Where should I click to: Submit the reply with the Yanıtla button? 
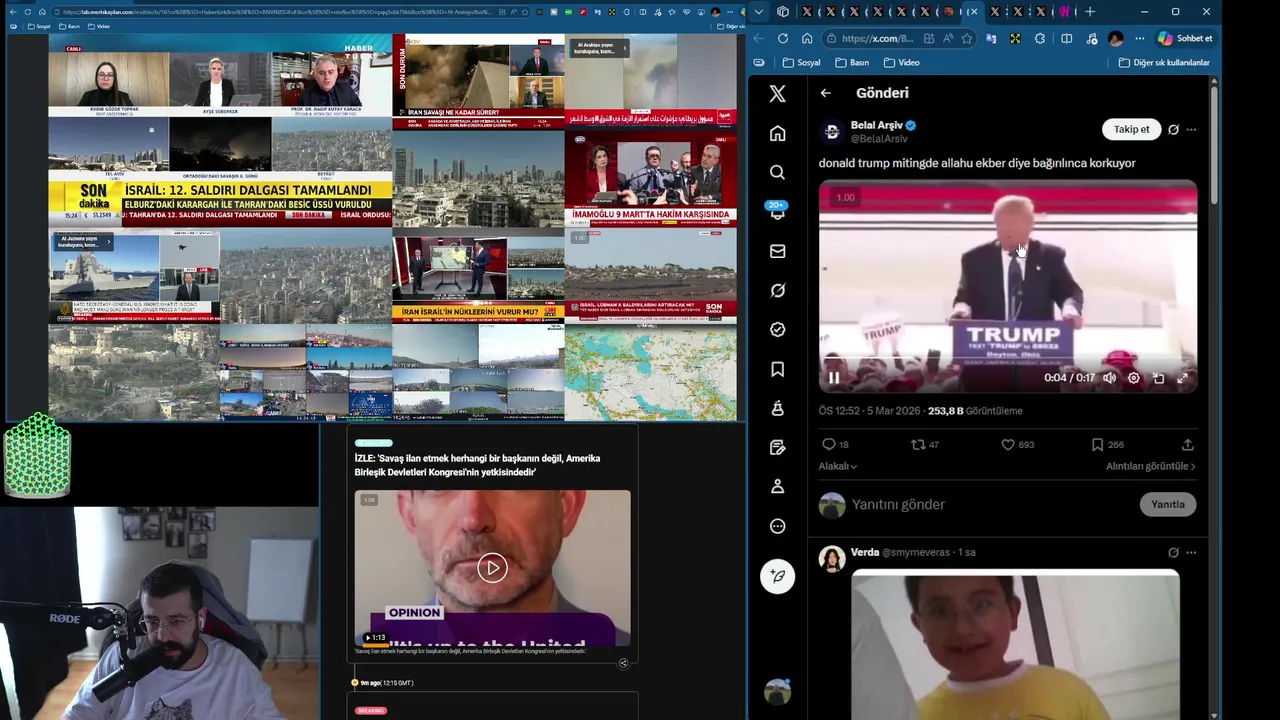click(x=1167, y=504)
